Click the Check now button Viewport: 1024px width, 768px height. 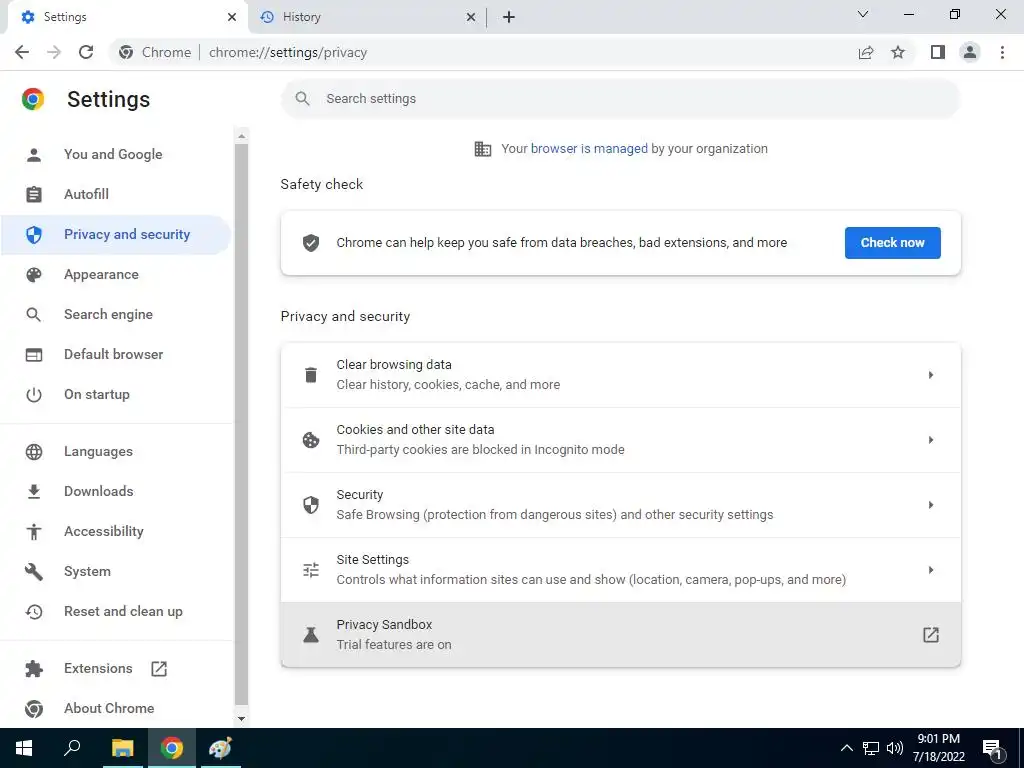[x=893, y=243]
